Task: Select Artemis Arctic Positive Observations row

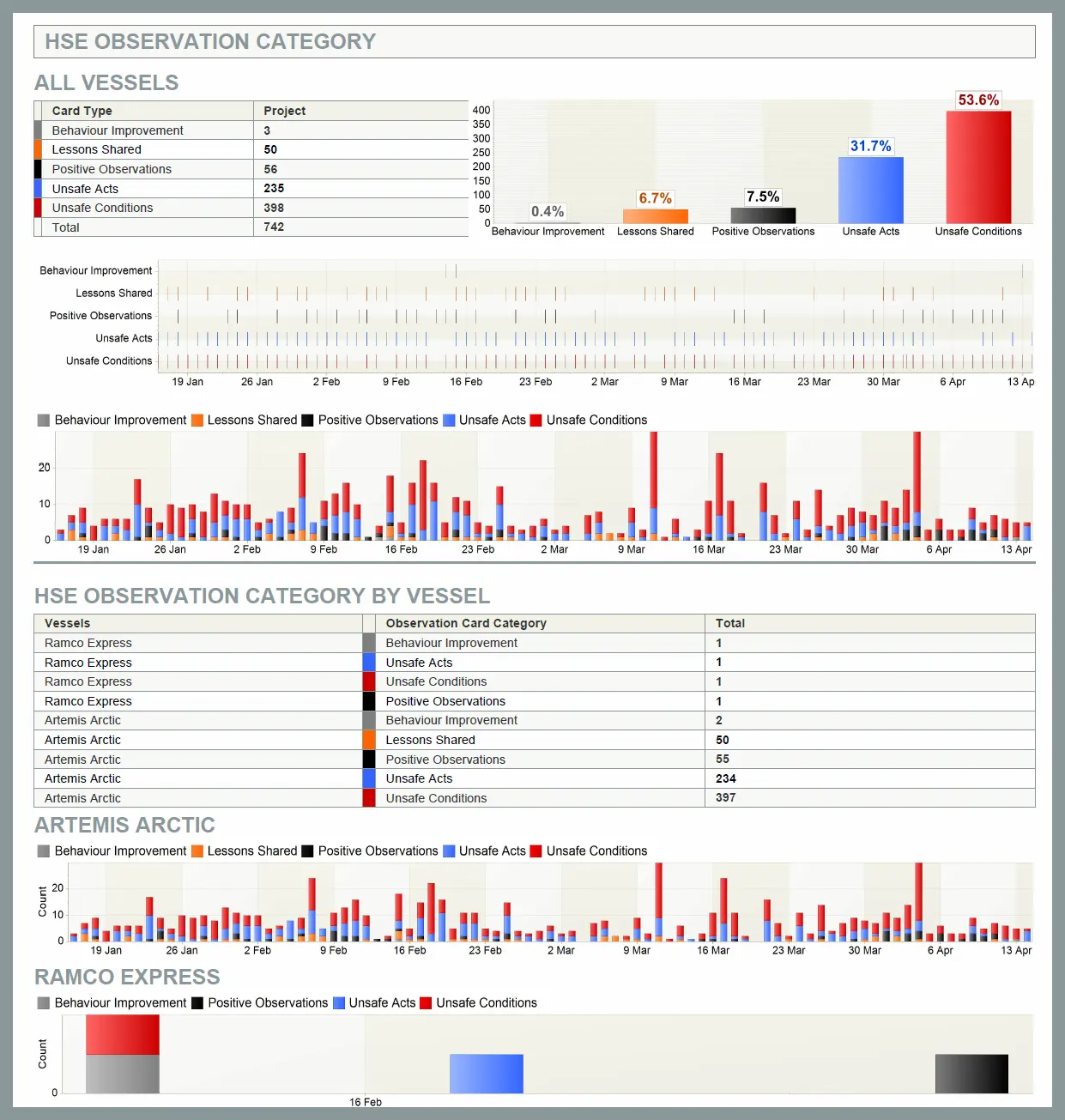Action: [534, 759]
